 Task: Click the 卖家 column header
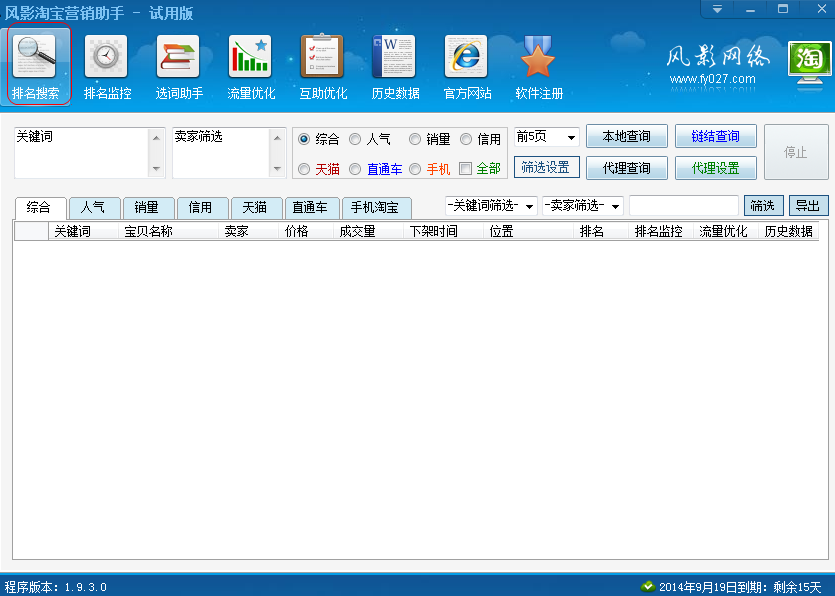point(249,231)
